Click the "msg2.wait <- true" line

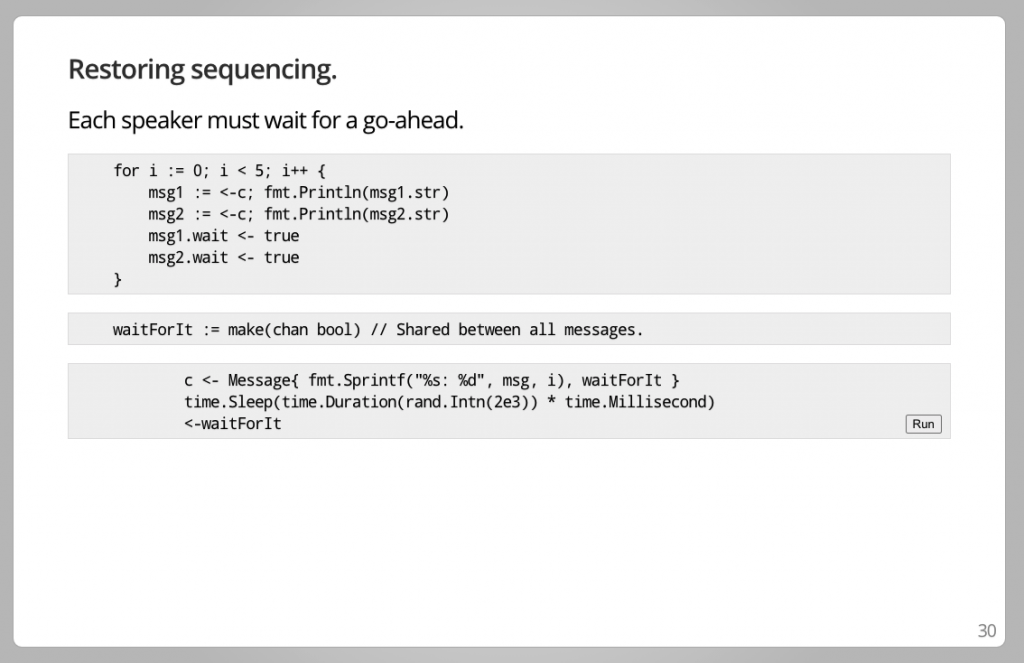(x=223, y=258)
